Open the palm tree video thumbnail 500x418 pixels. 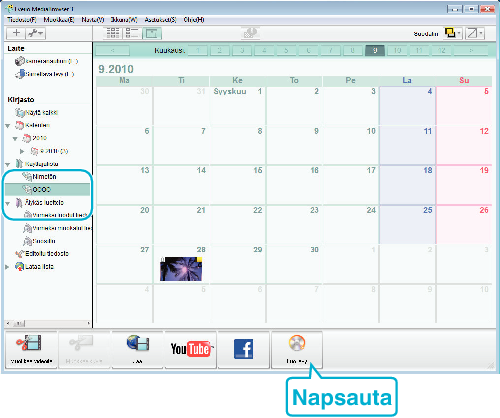(181, 269)
